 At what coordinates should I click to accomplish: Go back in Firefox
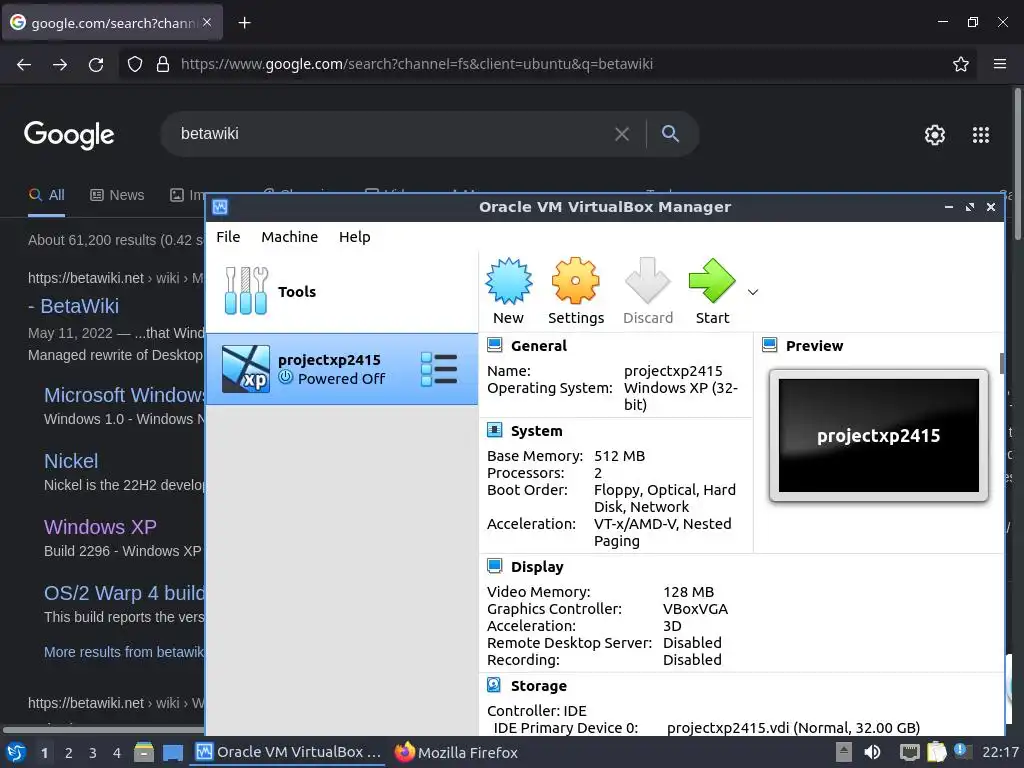click(x=24, y=64)
